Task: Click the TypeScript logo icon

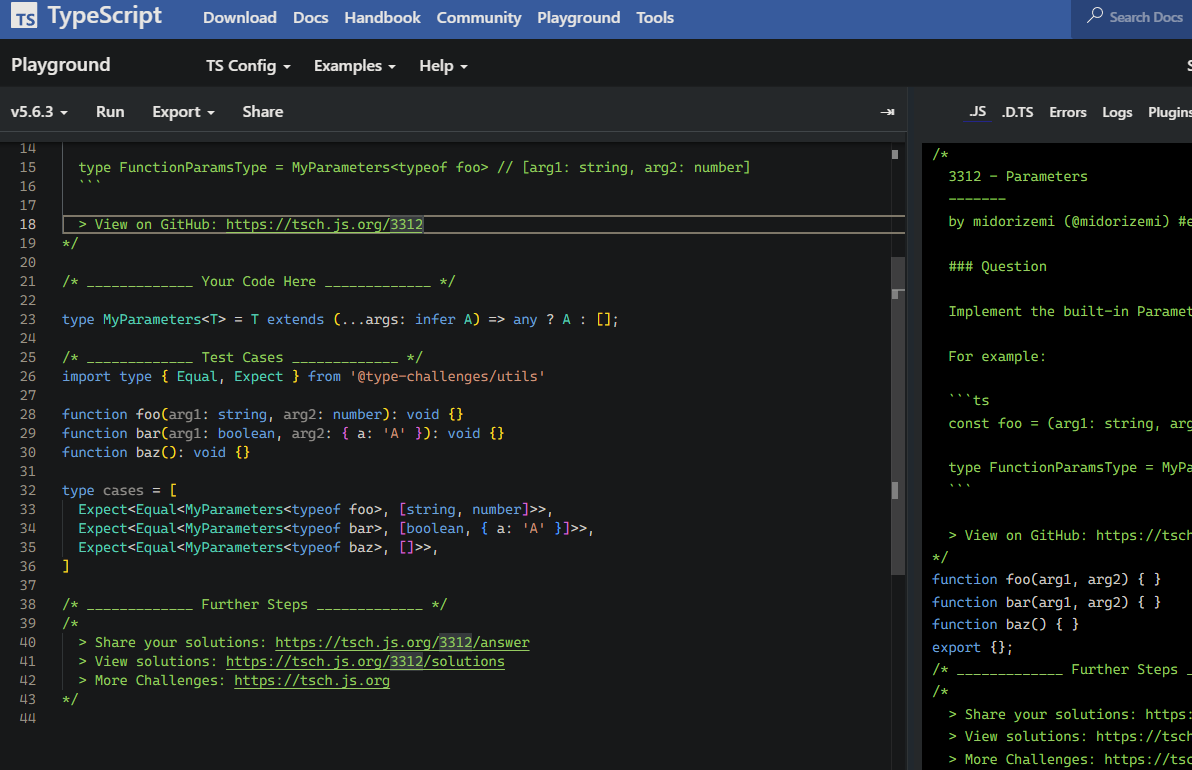Action: click(x=25, y=17)
